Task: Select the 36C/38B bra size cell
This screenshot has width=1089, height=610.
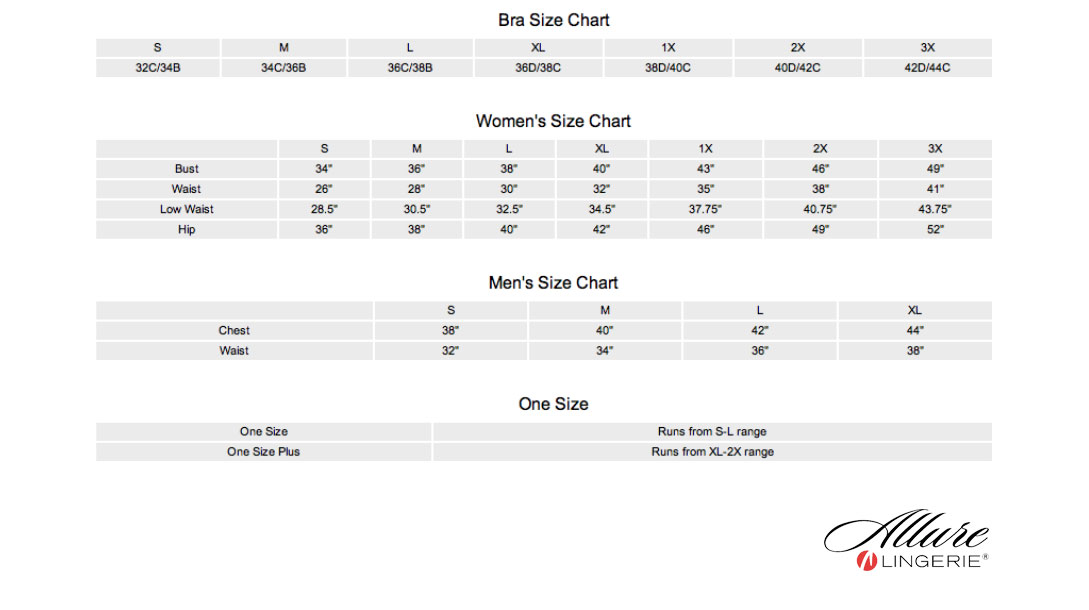Action: coord(410,68)
